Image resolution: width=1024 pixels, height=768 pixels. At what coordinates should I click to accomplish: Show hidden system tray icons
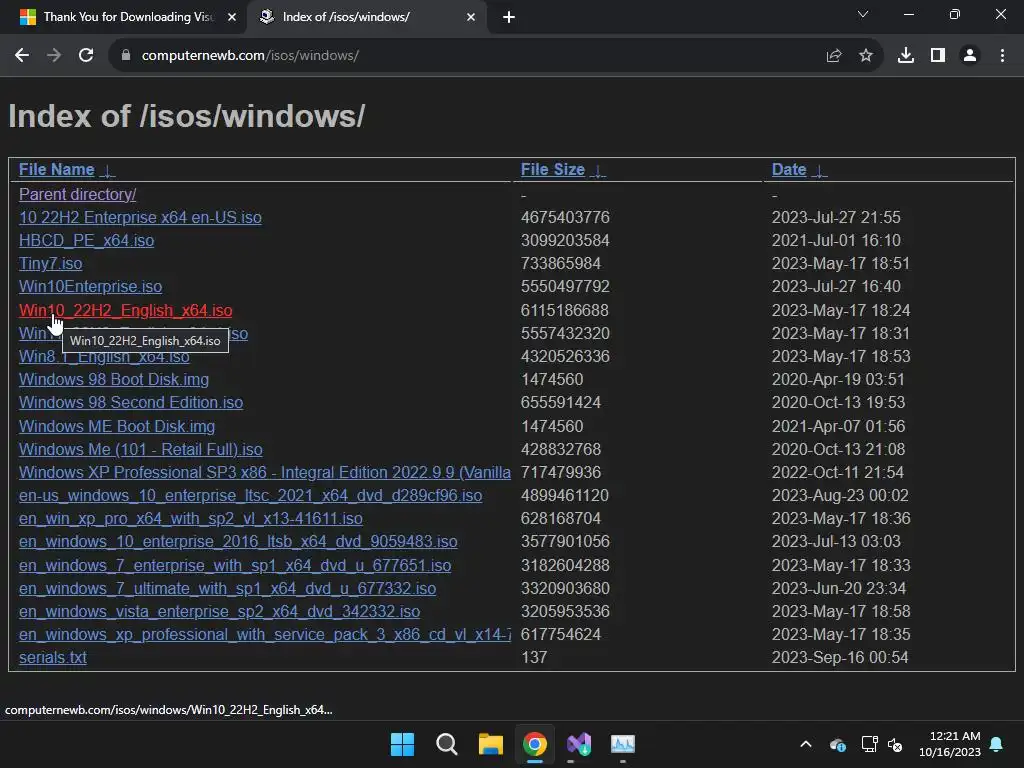[x=806, y=744]
